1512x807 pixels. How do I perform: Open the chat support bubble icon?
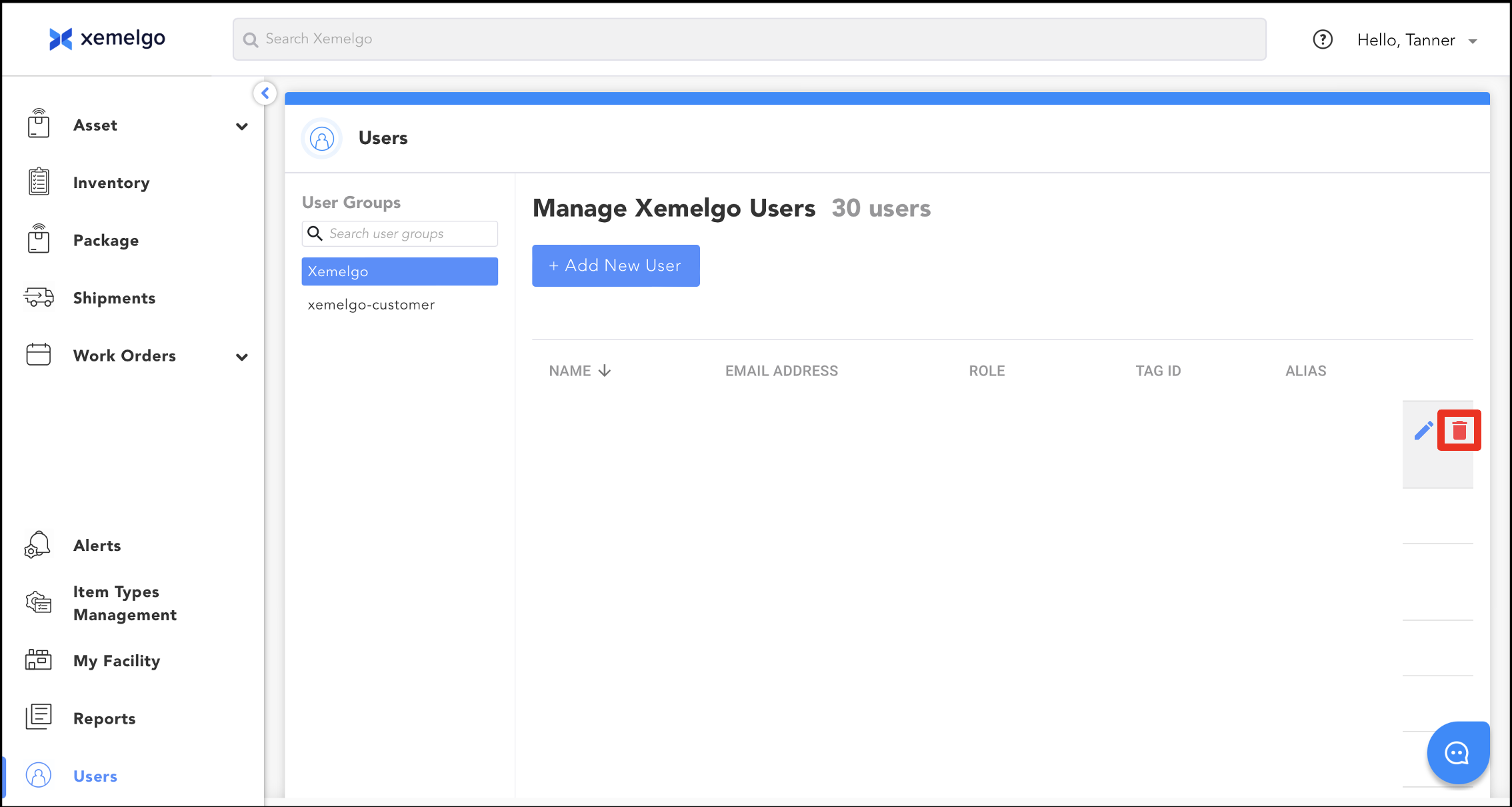click(x=1457, y=753)
